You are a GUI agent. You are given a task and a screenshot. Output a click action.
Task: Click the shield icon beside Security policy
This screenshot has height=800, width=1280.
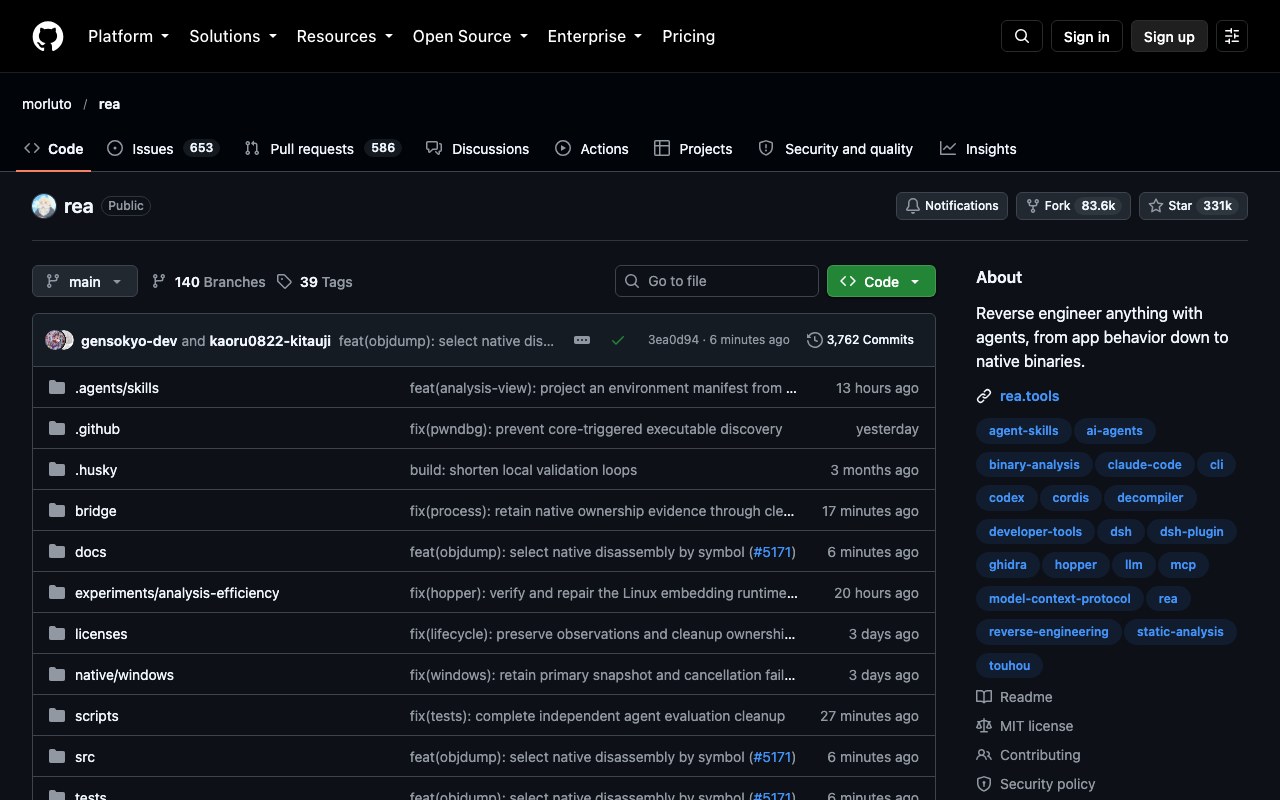(x=984, y=784)
